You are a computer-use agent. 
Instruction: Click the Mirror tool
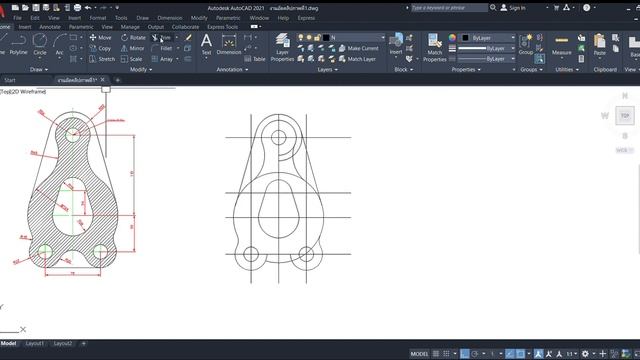(x=132, y=48)
